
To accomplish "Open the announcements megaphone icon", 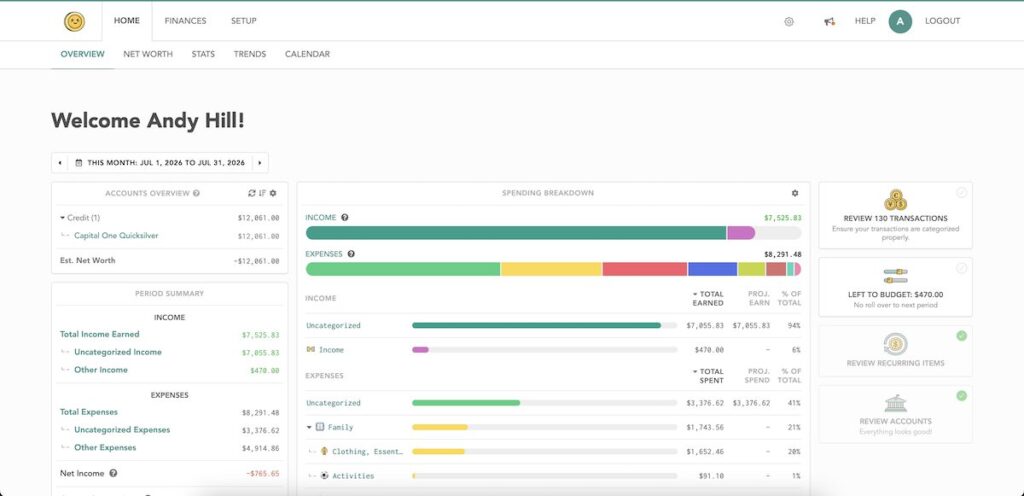I will coord(829,22).
